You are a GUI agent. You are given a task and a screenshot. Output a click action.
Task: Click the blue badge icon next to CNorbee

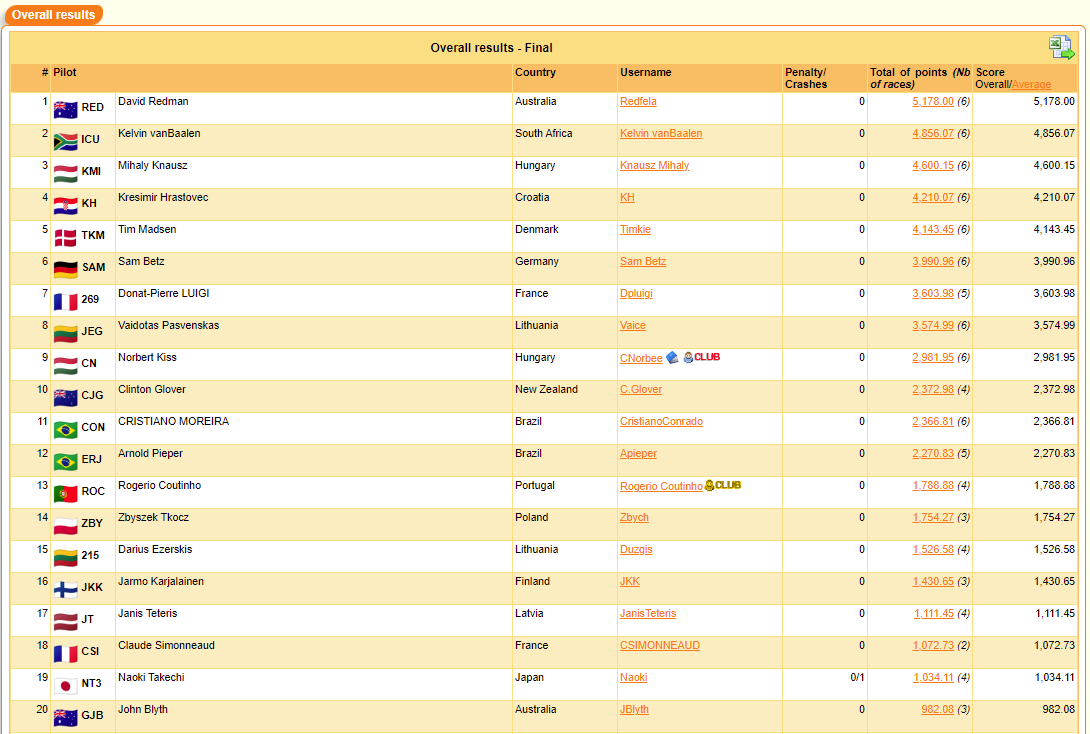pos(672,357)
